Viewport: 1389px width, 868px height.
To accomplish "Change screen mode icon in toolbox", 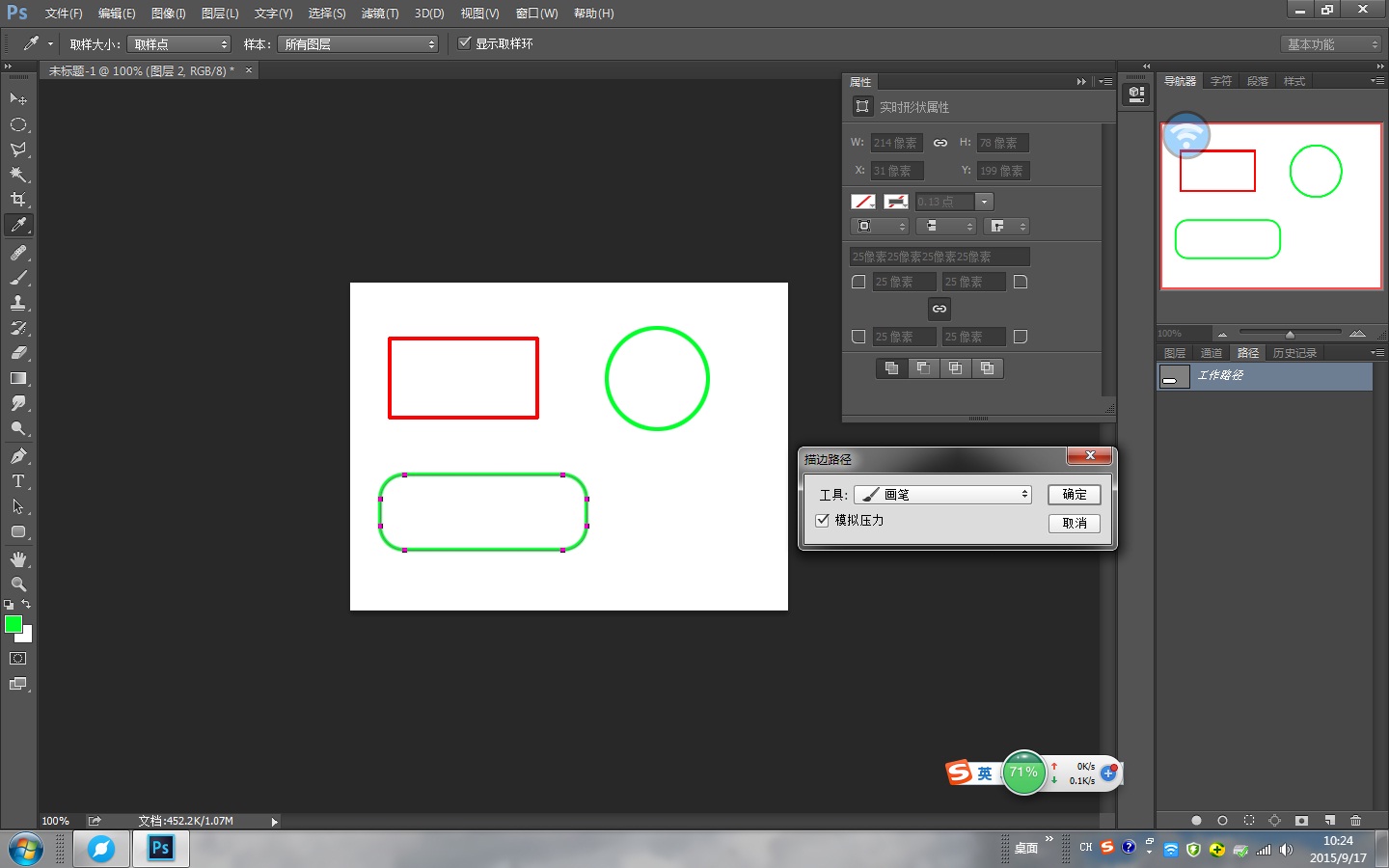I will coord(17,684).
